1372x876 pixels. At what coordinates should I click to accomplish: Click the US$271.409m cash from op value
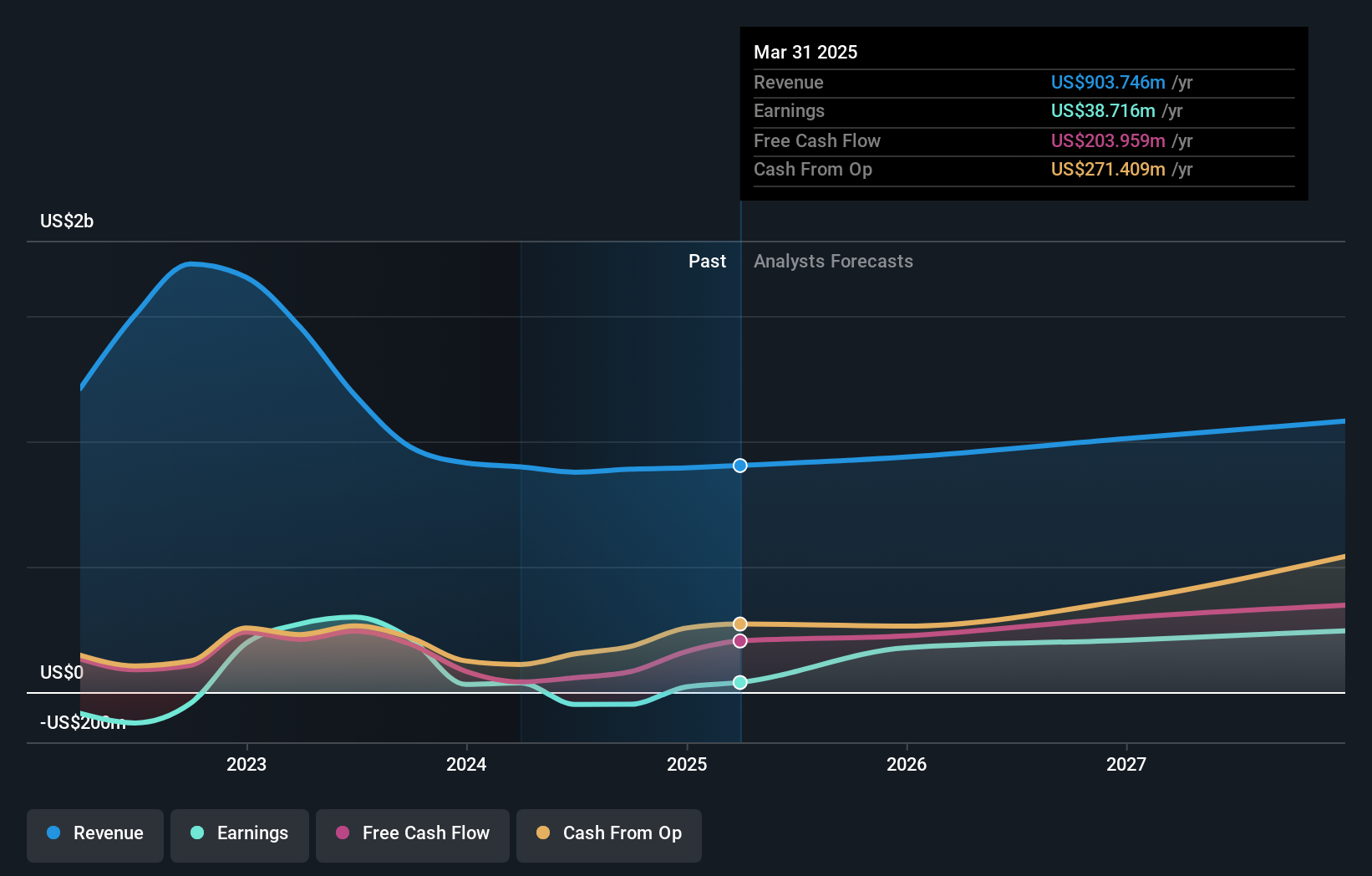tap(1108, 170)
